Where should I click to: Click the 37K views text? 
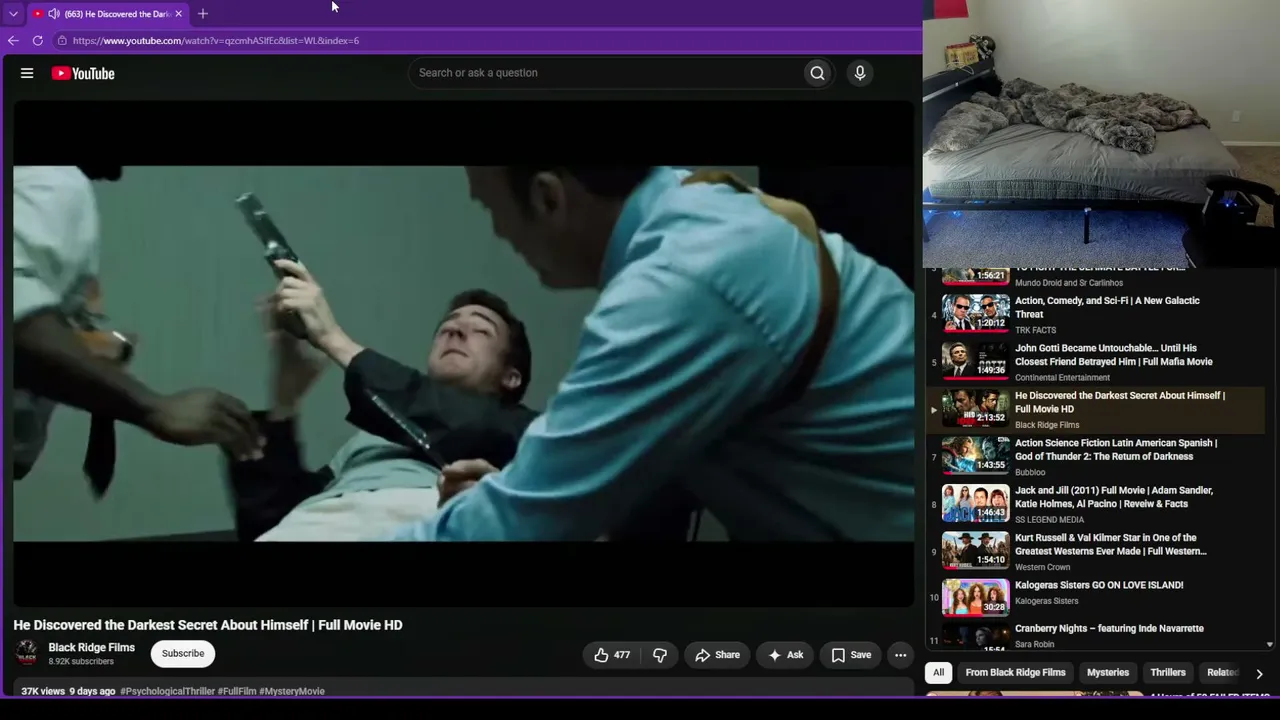pos(43,691)
